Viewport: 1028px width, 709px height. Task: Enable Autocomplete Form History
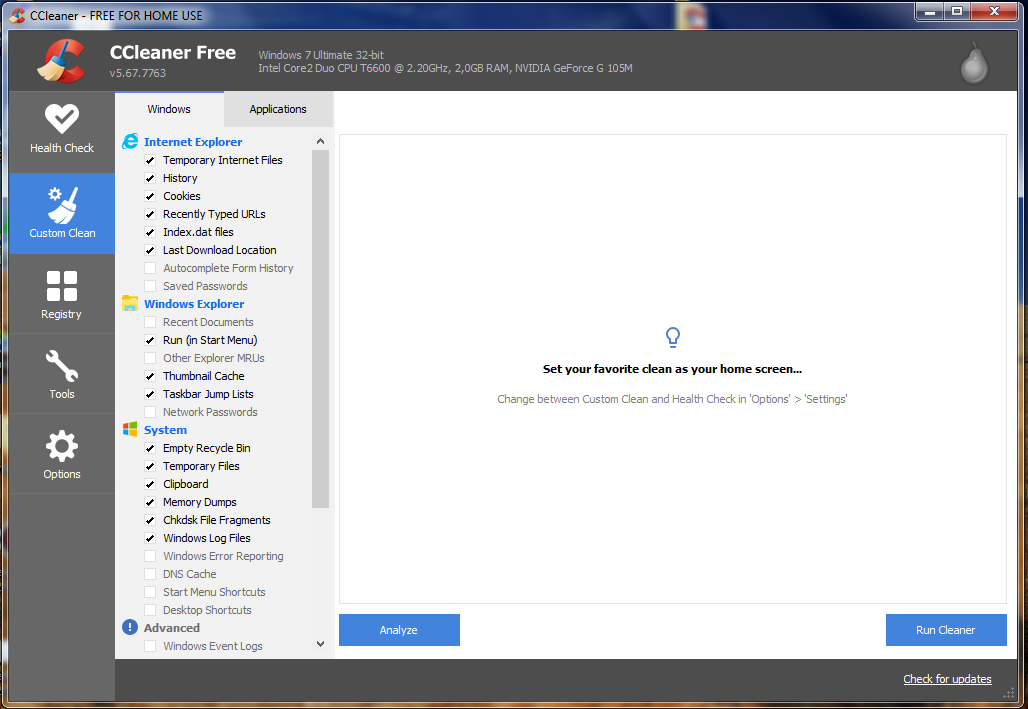[150, 268]
